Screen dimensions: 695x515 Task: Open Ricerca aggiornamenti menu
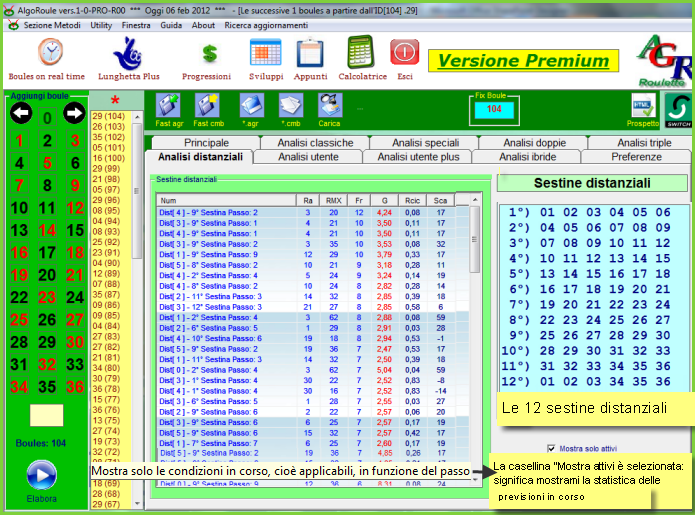coord(266,25)
